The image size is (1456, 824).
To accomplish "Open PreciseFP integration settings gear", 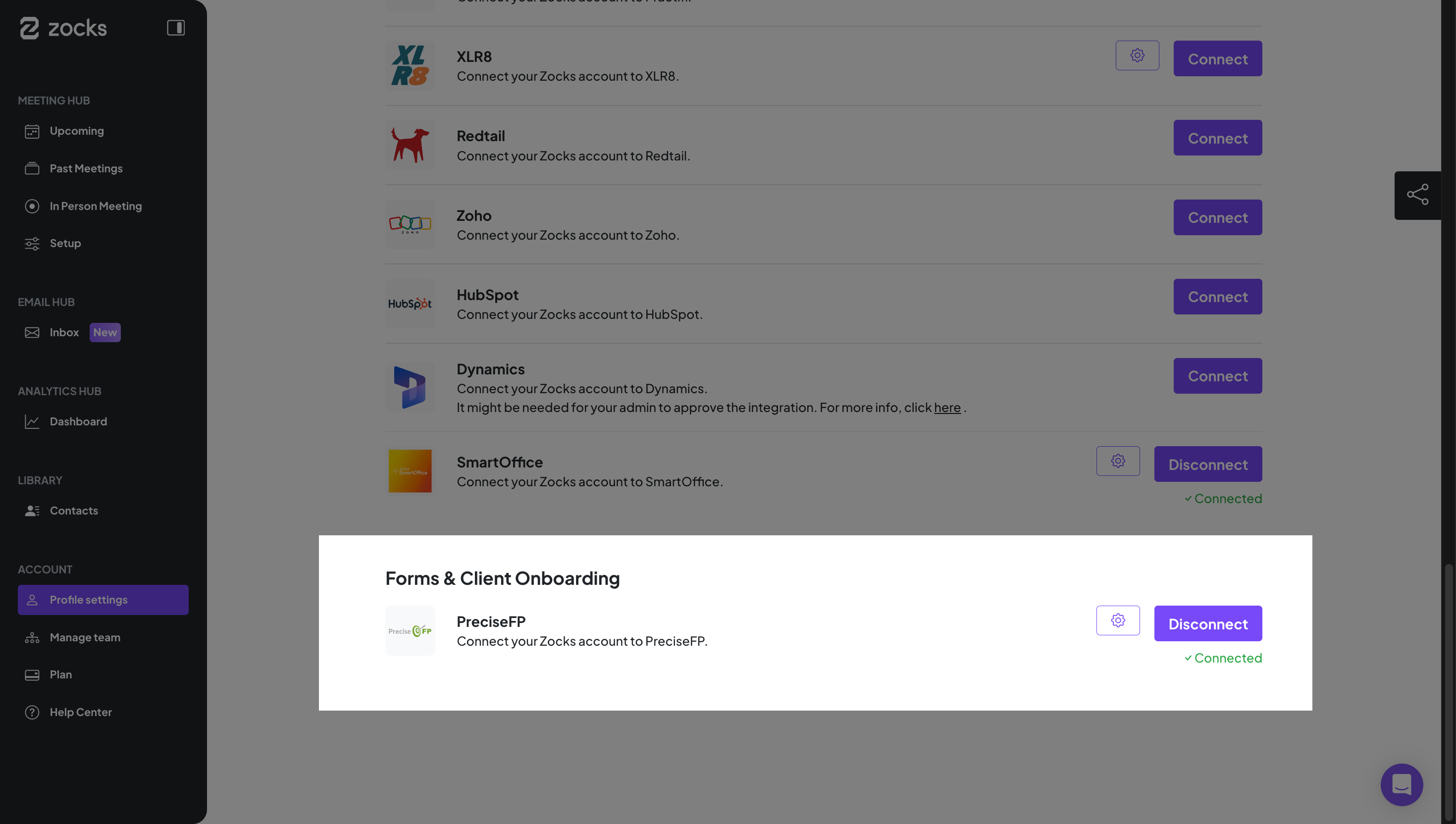I will click(1118, 620).
